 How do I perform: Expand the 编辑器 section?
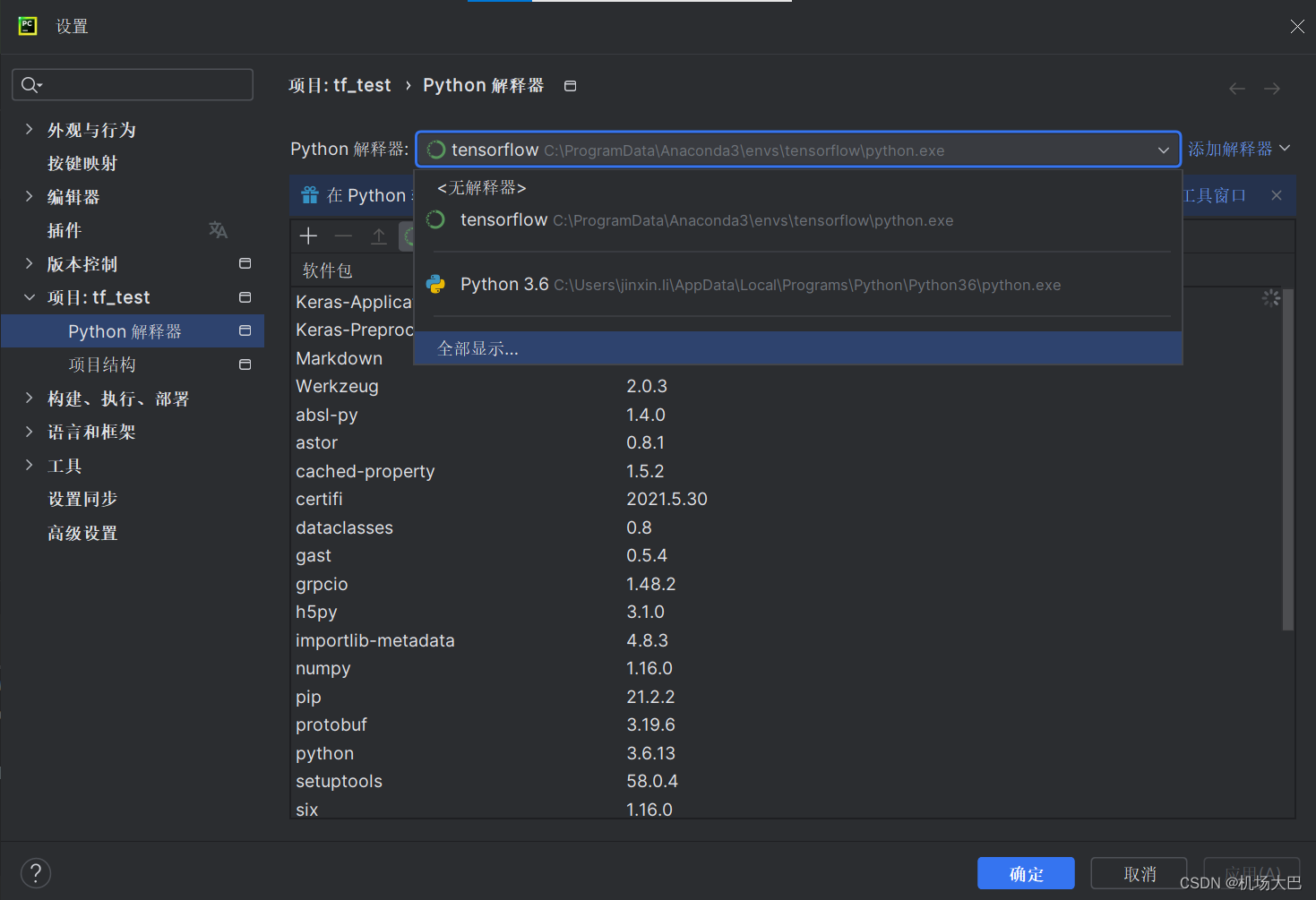coord(29,196)
